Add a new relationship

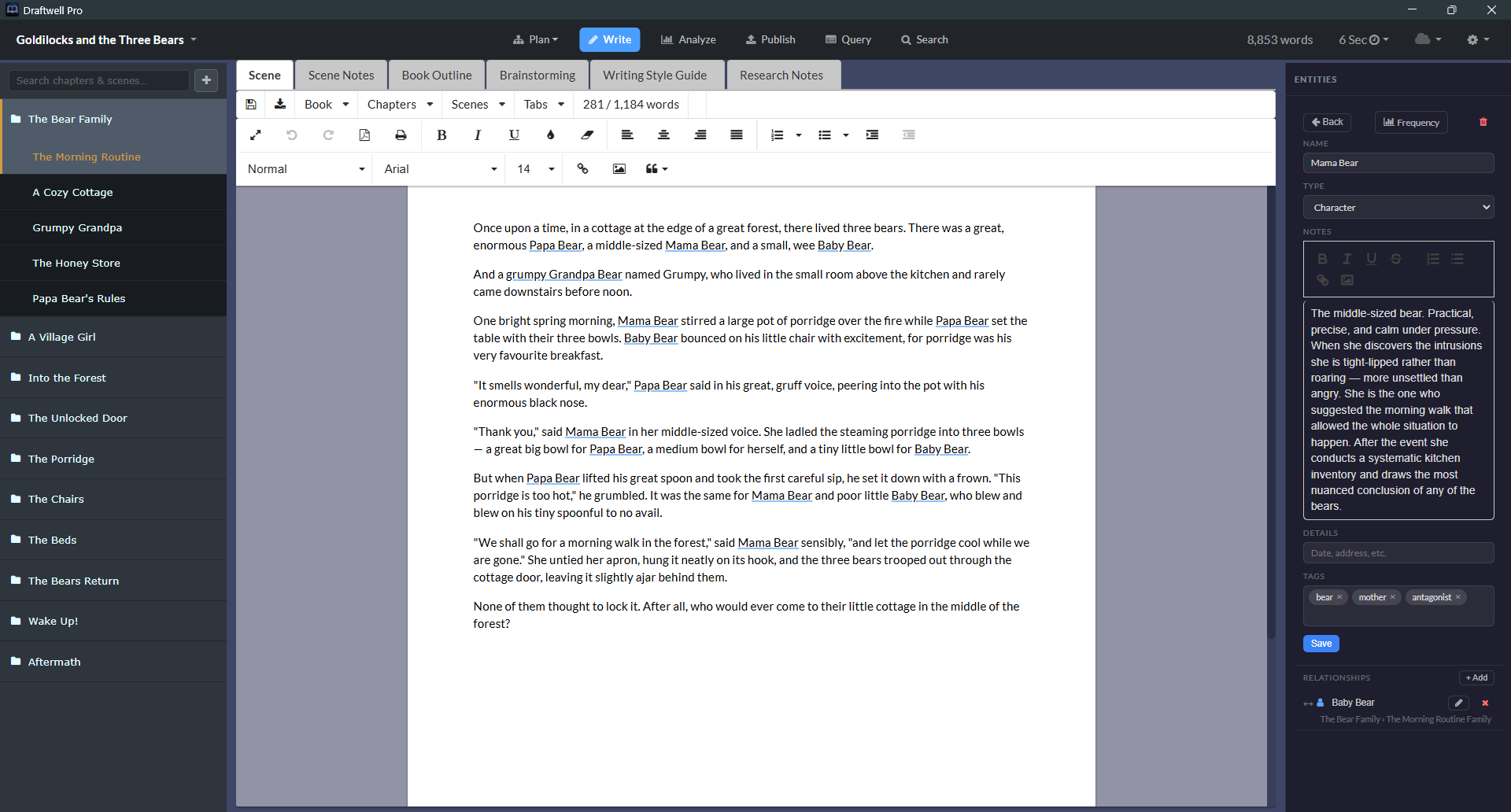[x=1476, y=677]
